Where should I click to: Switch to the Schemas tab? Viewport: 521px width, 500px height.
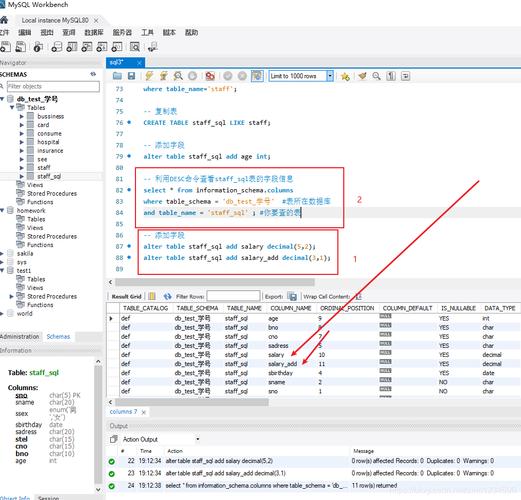[x=58, y=337]
